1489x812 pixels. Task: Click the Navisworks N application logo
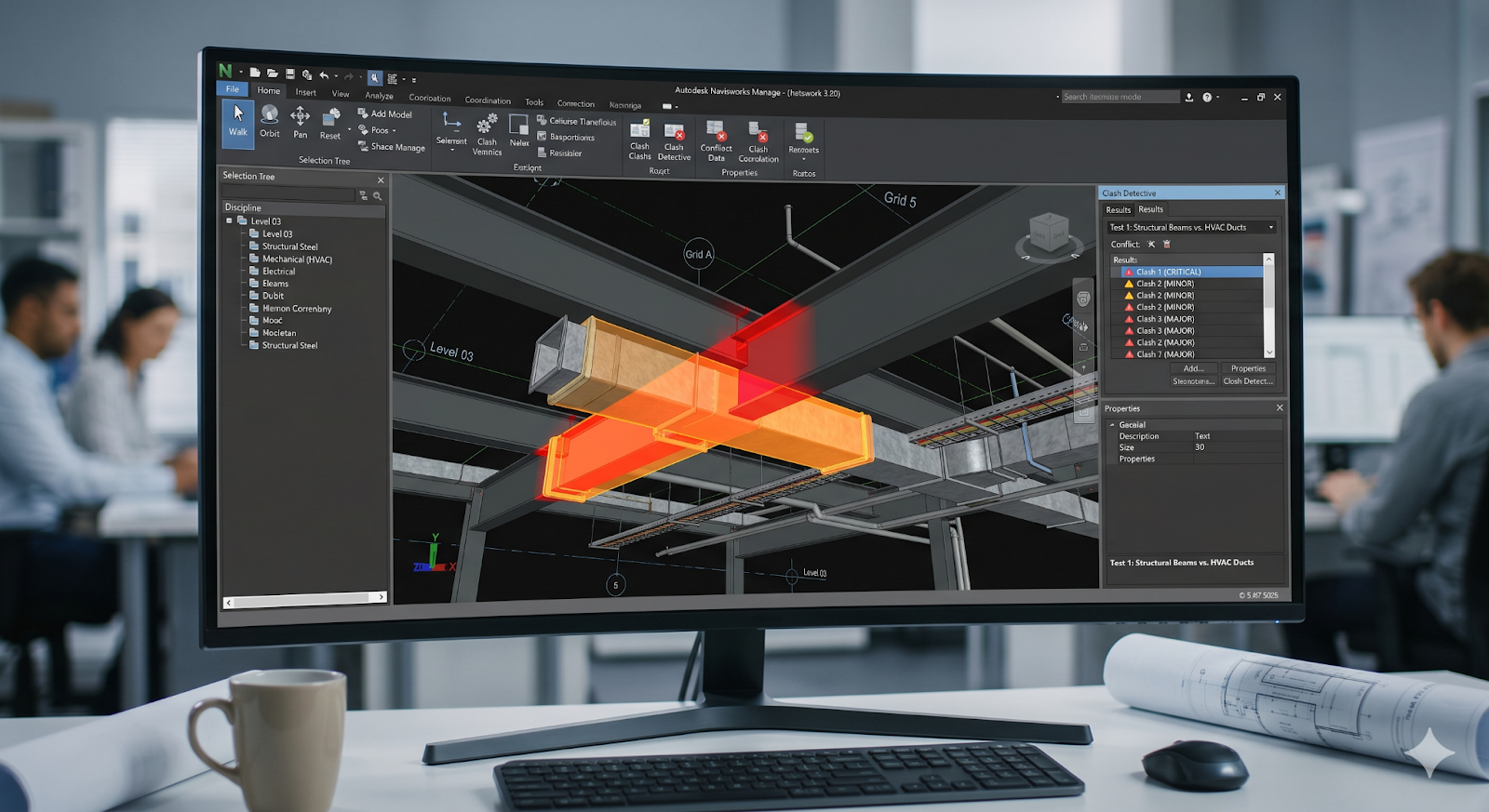pyautogui.click(x=225, y=71)
